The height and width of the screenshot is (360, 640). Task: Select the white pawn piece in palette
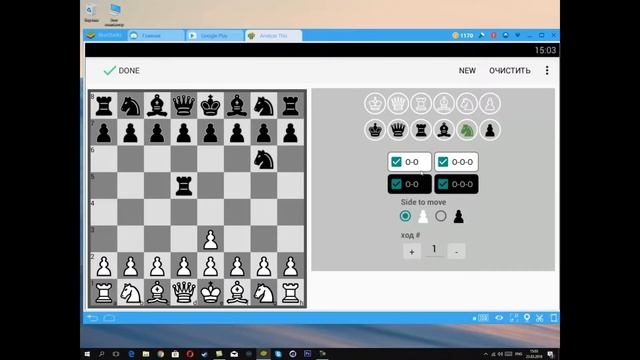click(490, 104)
